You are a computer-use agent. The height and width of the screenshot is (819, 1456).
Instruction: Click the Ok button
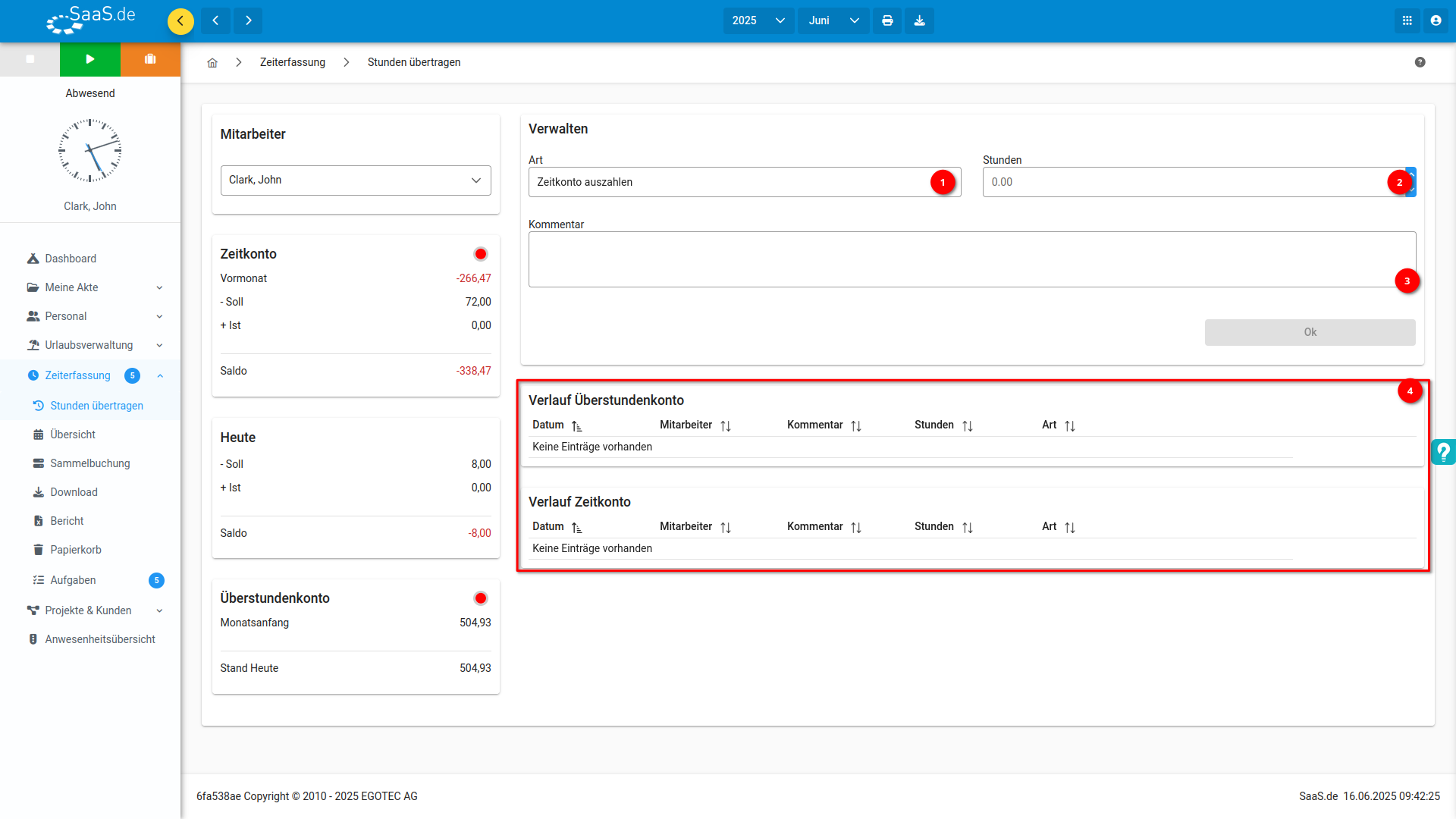(1310, 332)
